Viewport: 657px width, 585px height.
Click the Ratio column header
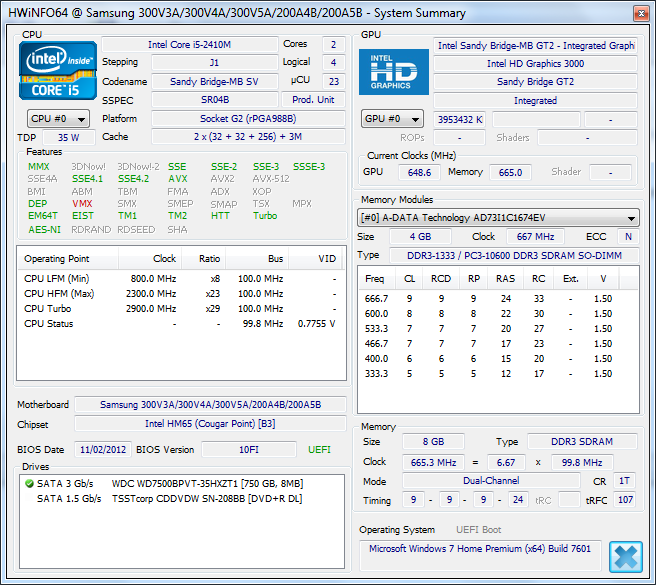pos(204,259)
